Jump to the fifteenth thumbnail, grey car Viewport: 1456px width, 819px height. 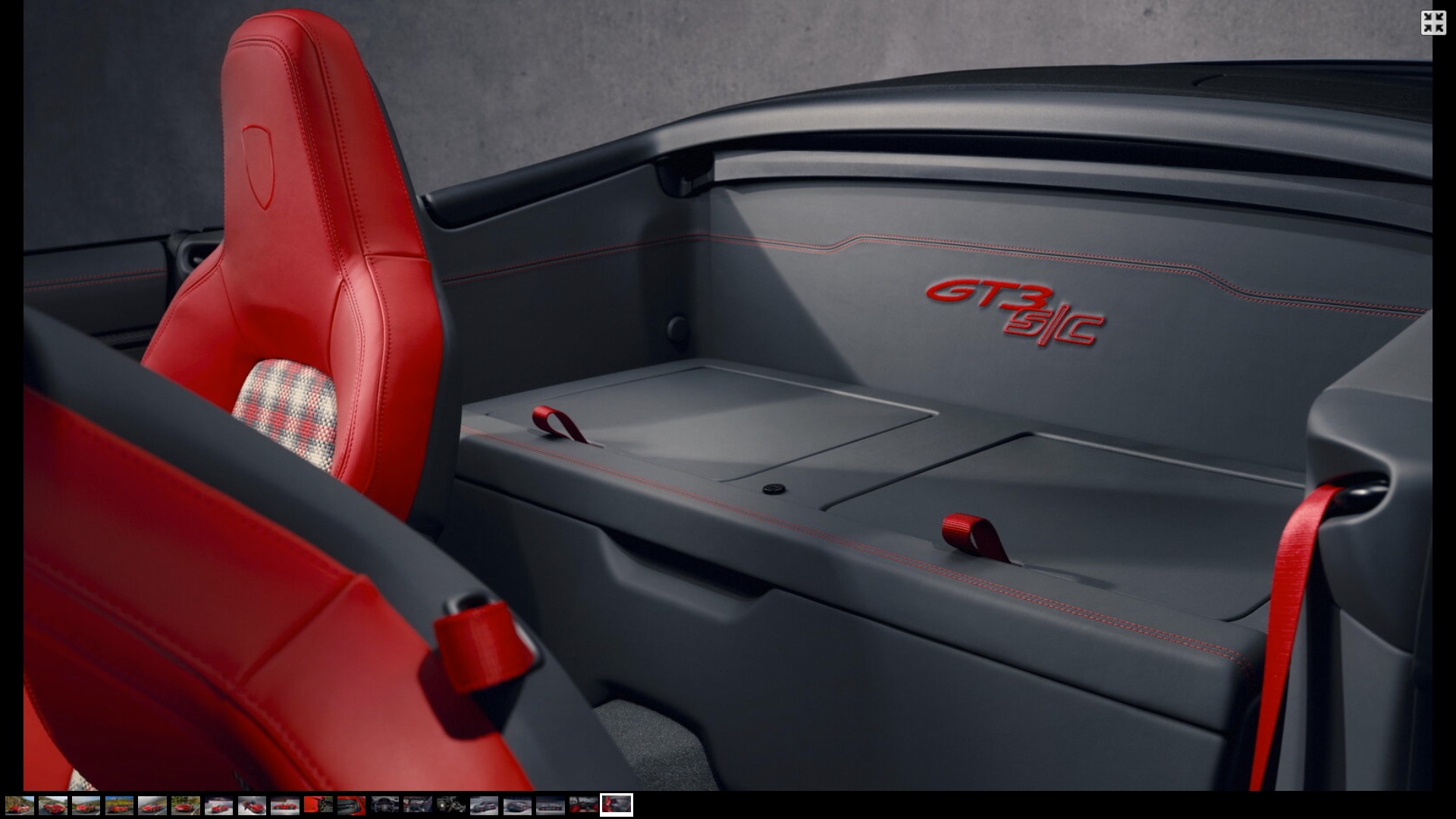coord(484,805)
